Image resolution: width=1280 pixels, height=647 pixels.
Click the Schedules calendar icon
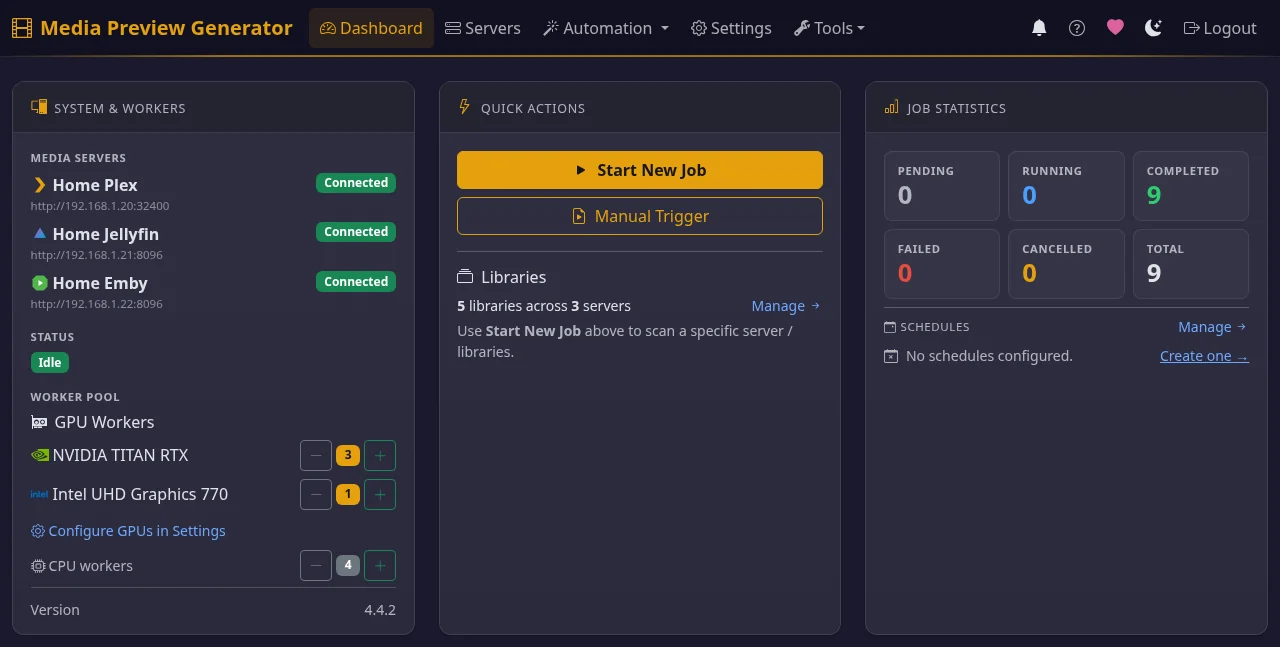890,327
